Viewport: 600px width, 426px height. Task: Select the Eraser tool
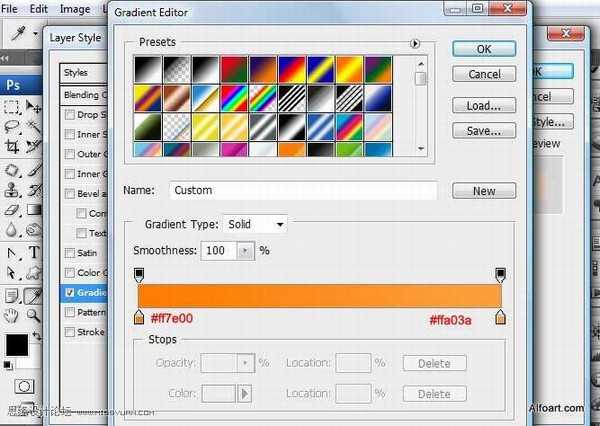pos(11,210)
